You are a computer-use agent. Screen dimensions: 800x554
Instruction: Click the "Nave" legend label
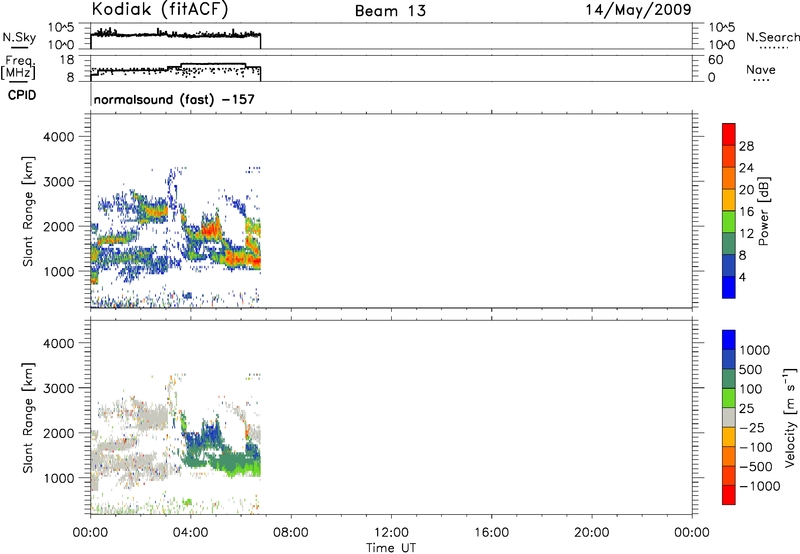[x=761, y=69]
